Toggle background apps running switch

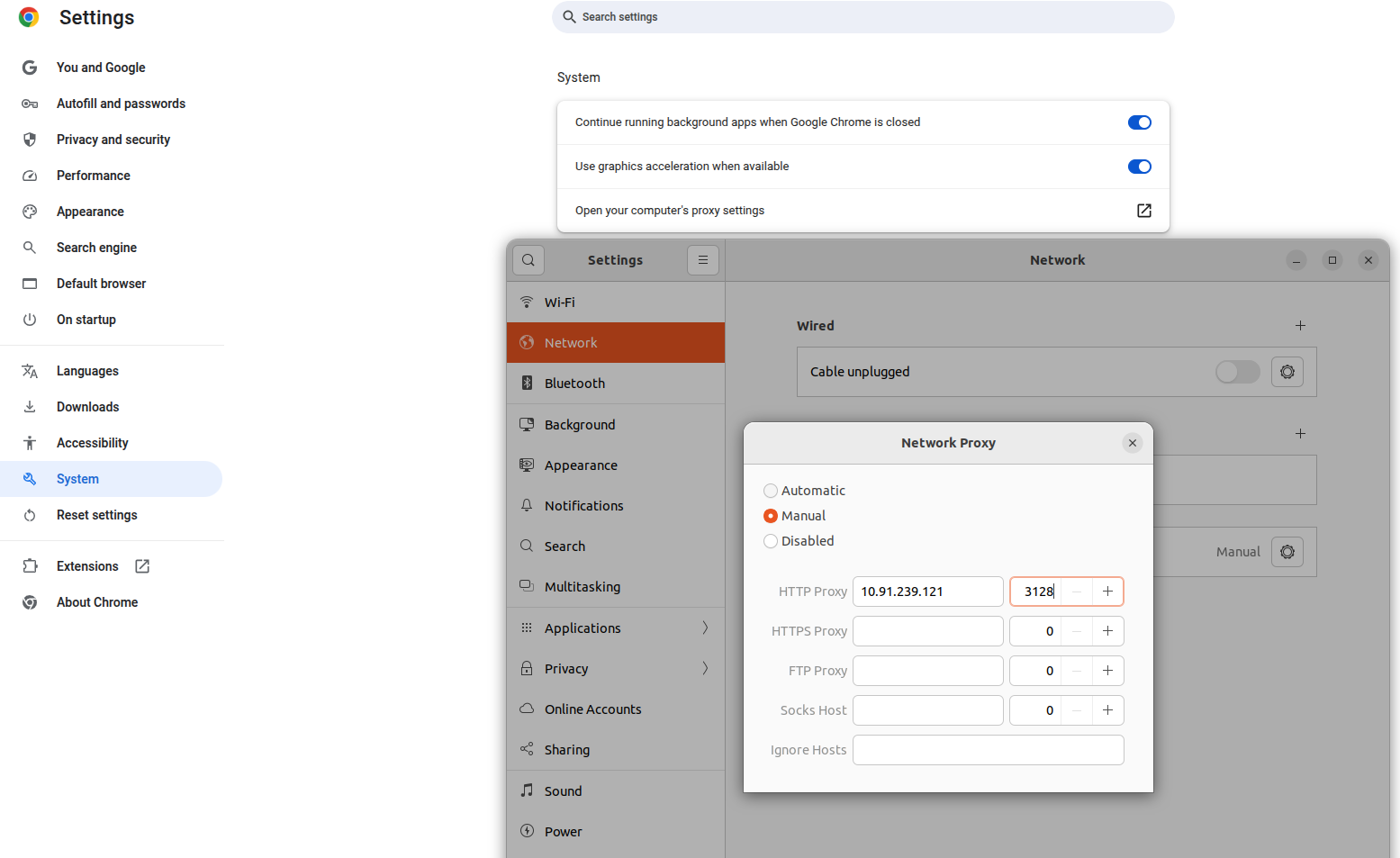click(1139, 122)
